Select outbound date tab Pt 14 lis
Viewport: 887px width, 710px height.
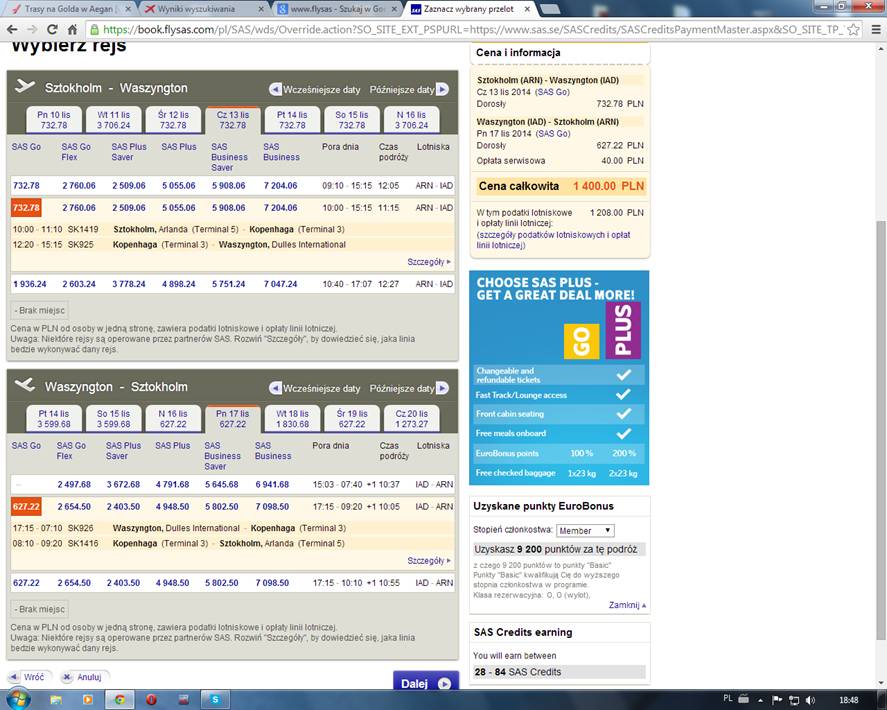click(292, 120)
